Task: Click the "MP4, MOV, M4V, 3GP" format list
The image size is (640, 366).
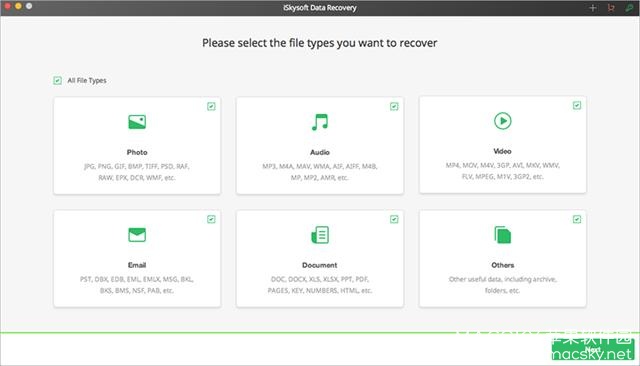Action: click(x=502, y=171)
